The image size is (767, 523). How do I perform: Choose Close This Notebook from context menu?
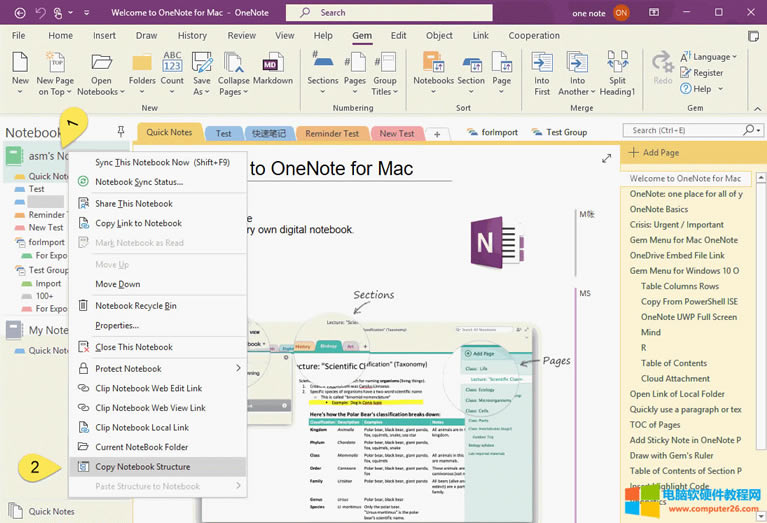(133, 347)
